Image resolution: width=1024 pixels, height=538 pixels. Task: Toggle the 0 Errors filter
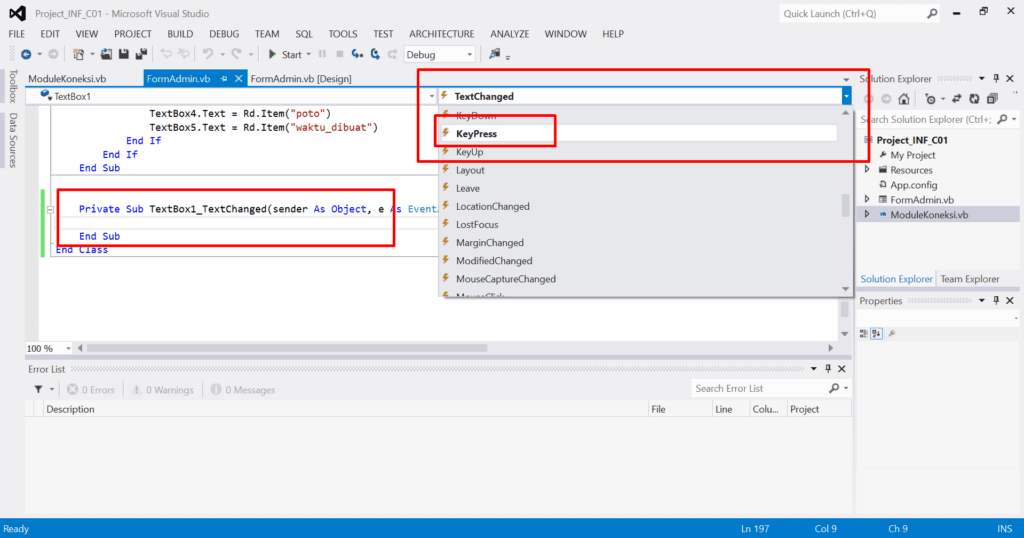91,389
